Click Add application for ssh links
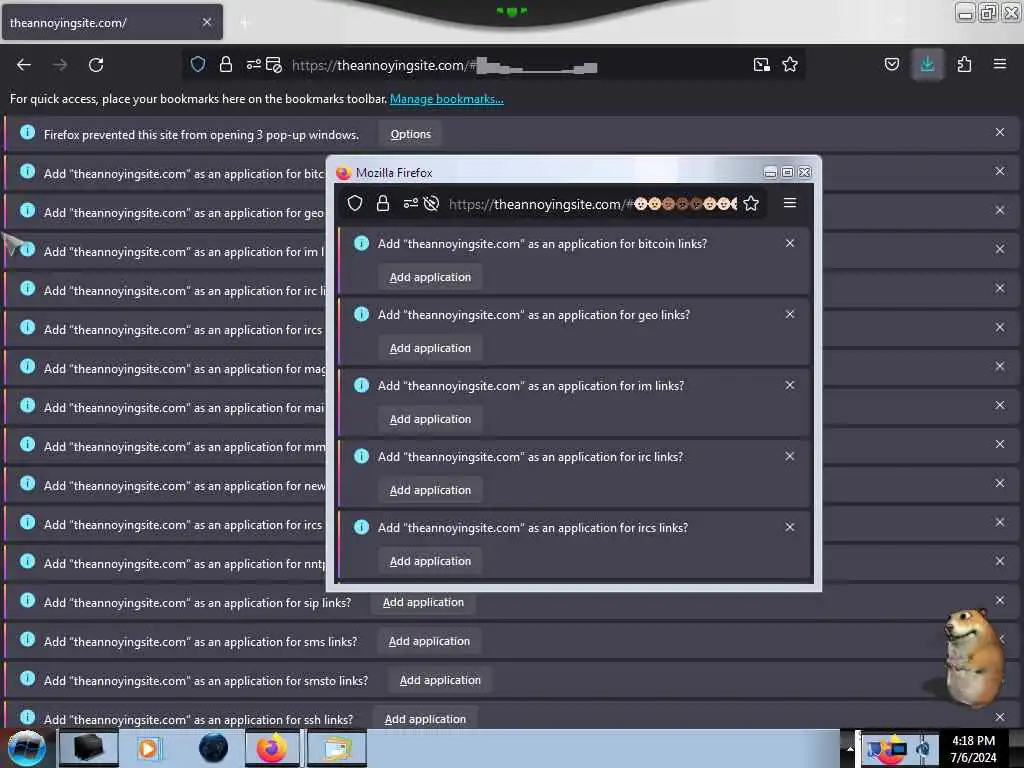 (x=425, y=719)
